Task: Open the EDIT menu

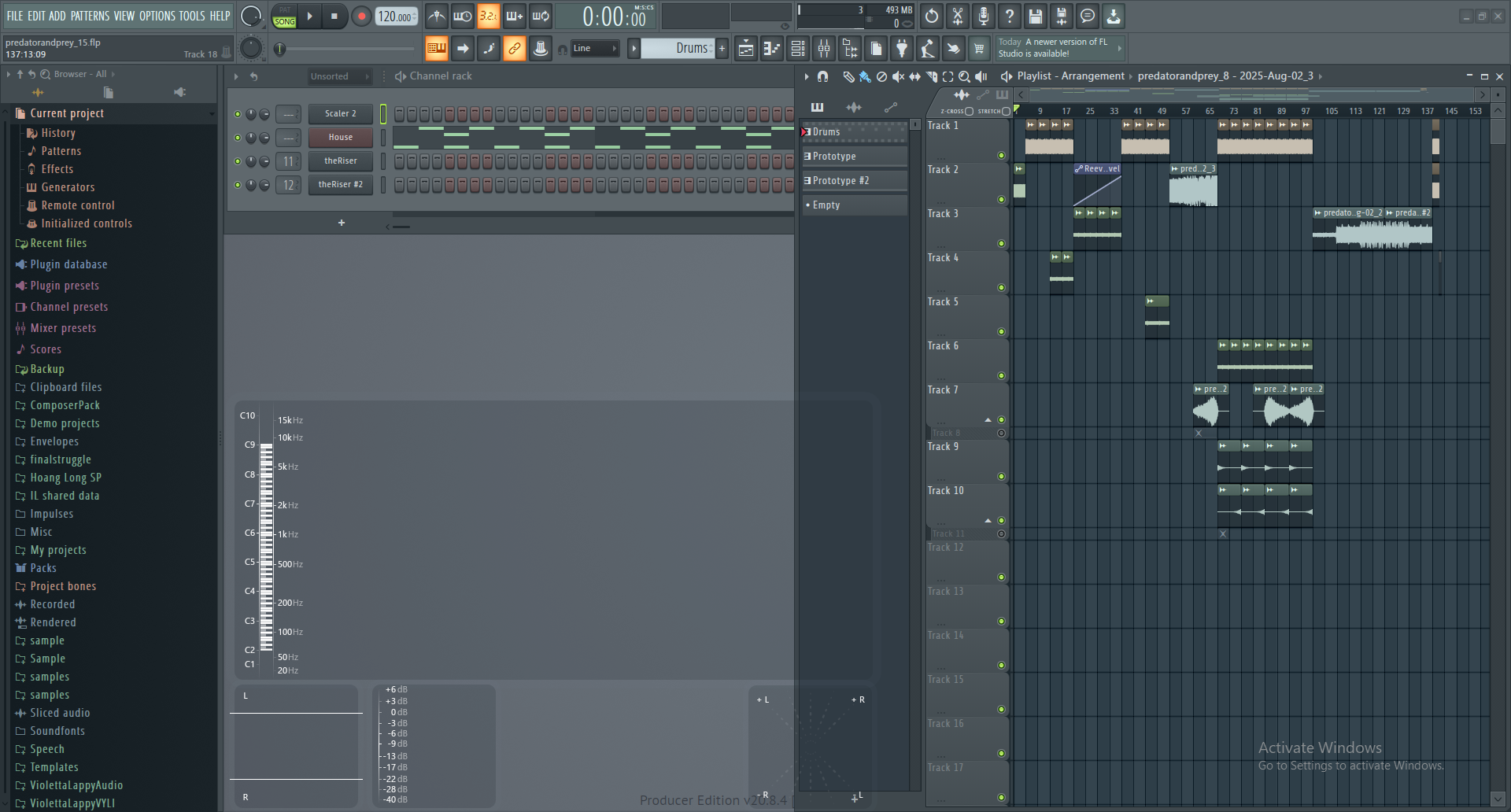Action: tap(36, 16)
